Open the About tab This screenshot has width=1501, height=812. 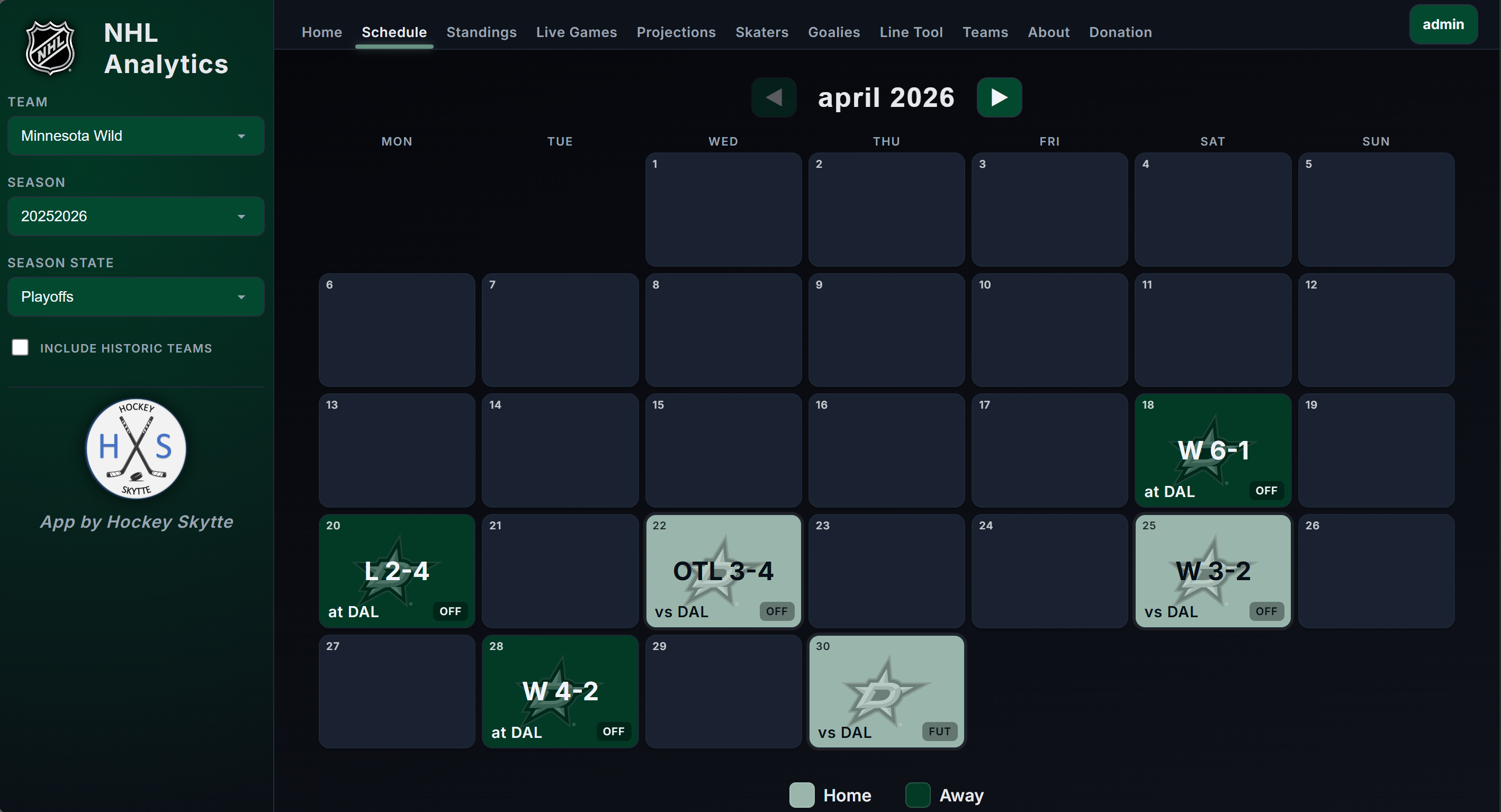[1048, 32]
